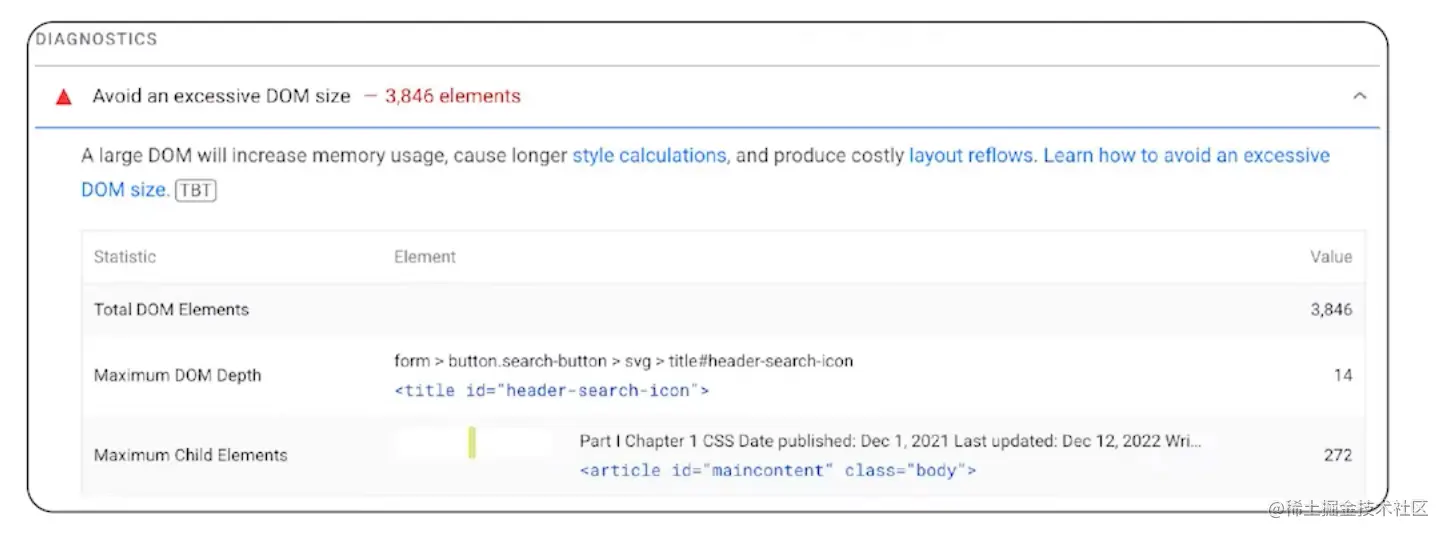
Task: Click the DOM depth value 14
Action: pyautogui.click(x=1343, y=376)
